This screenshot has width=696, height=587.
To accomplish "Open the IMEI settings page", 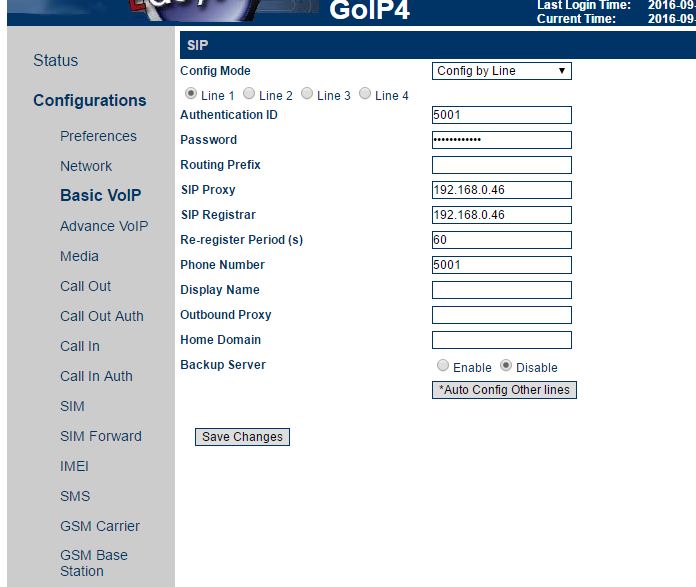I will [x=74, y=466].
